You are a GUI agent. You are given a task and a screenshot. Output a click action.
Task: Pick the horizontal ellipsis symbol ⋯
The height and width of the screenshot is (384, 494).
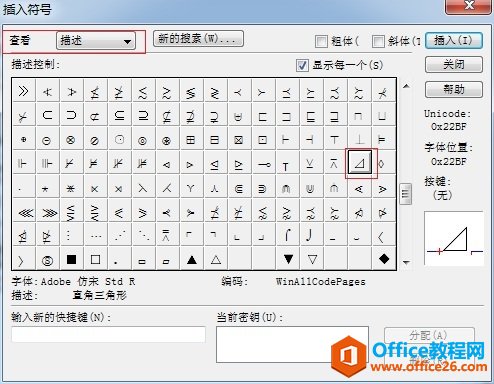(x=96, y=236)
